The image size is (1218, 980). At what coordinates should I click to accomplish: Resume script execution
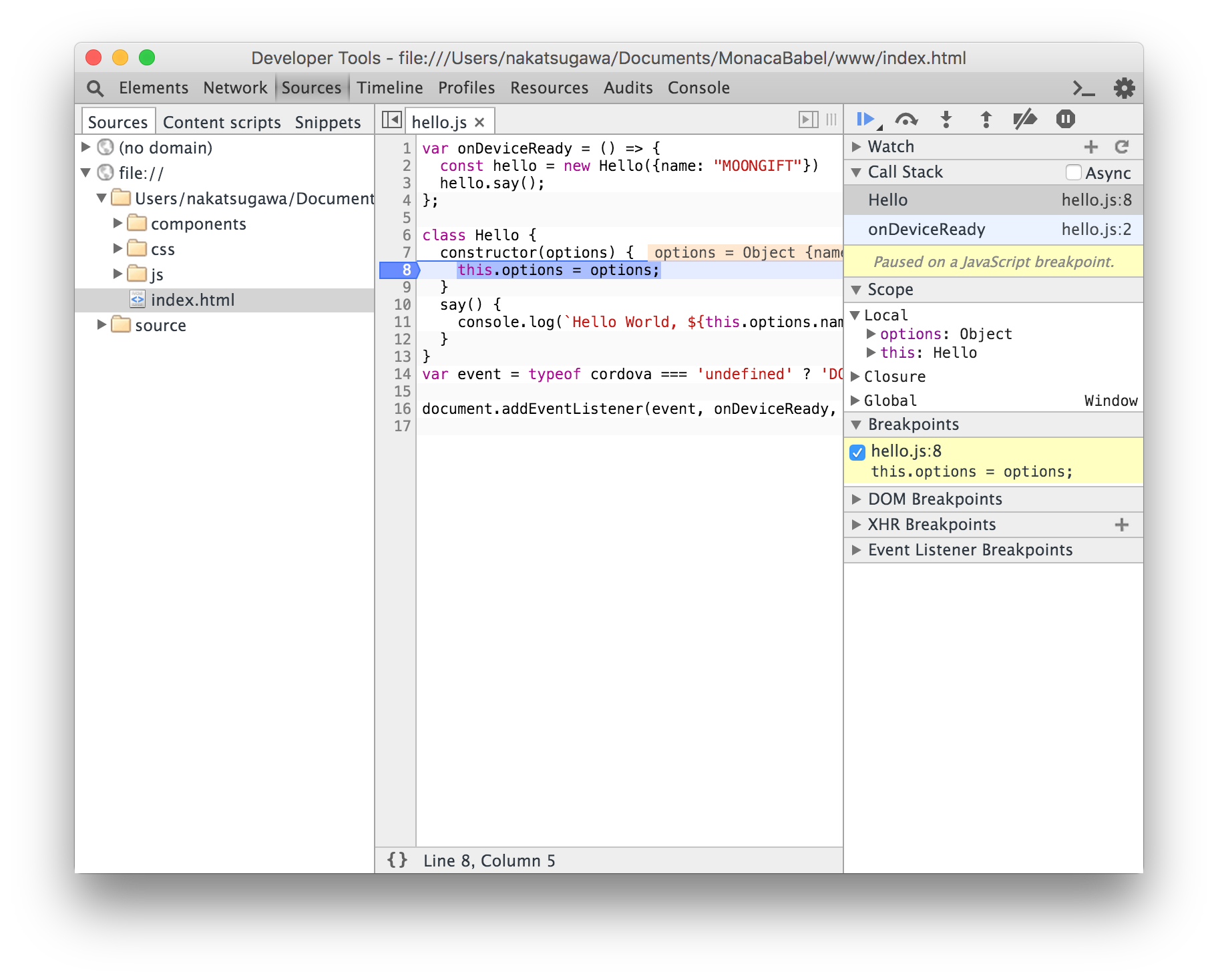pyautogui.click(x=866, y=119)
